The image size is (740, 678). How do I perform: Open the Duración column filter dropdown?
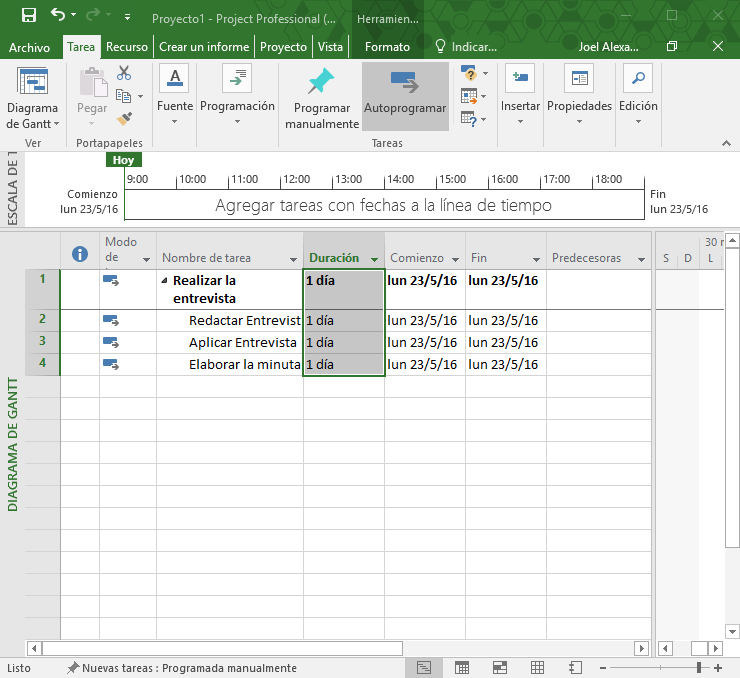[x=374, y=259]
